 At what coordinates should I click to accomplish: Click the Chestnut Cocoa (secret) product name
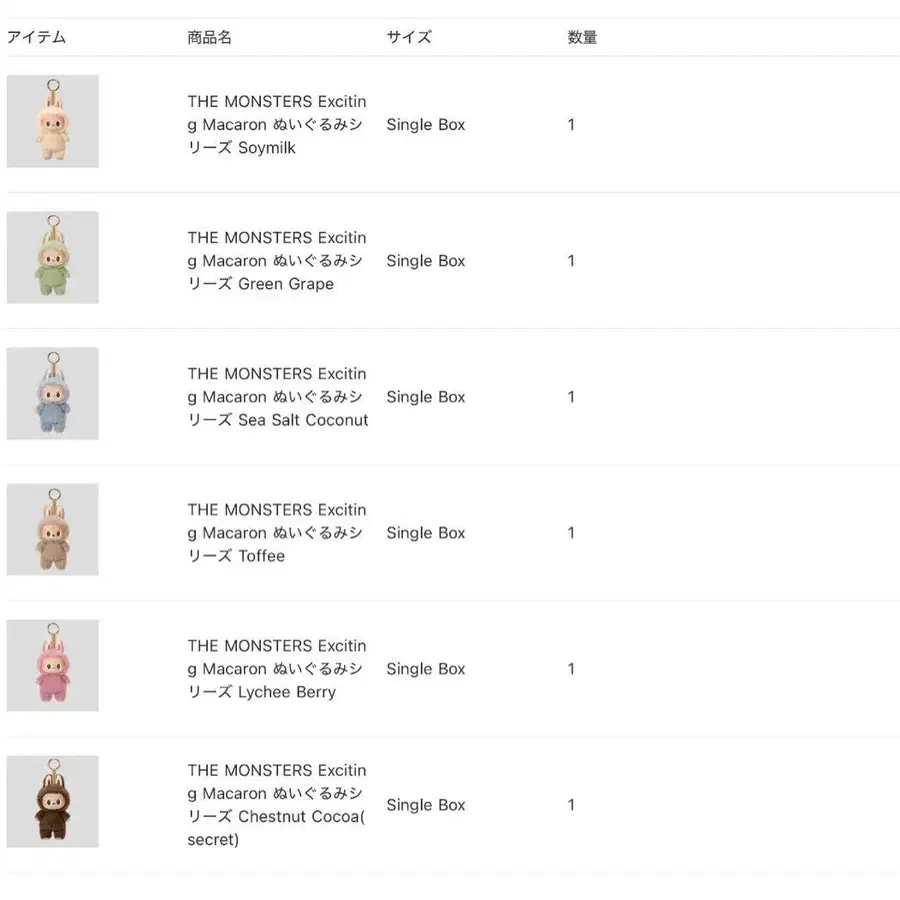(277, 805)
